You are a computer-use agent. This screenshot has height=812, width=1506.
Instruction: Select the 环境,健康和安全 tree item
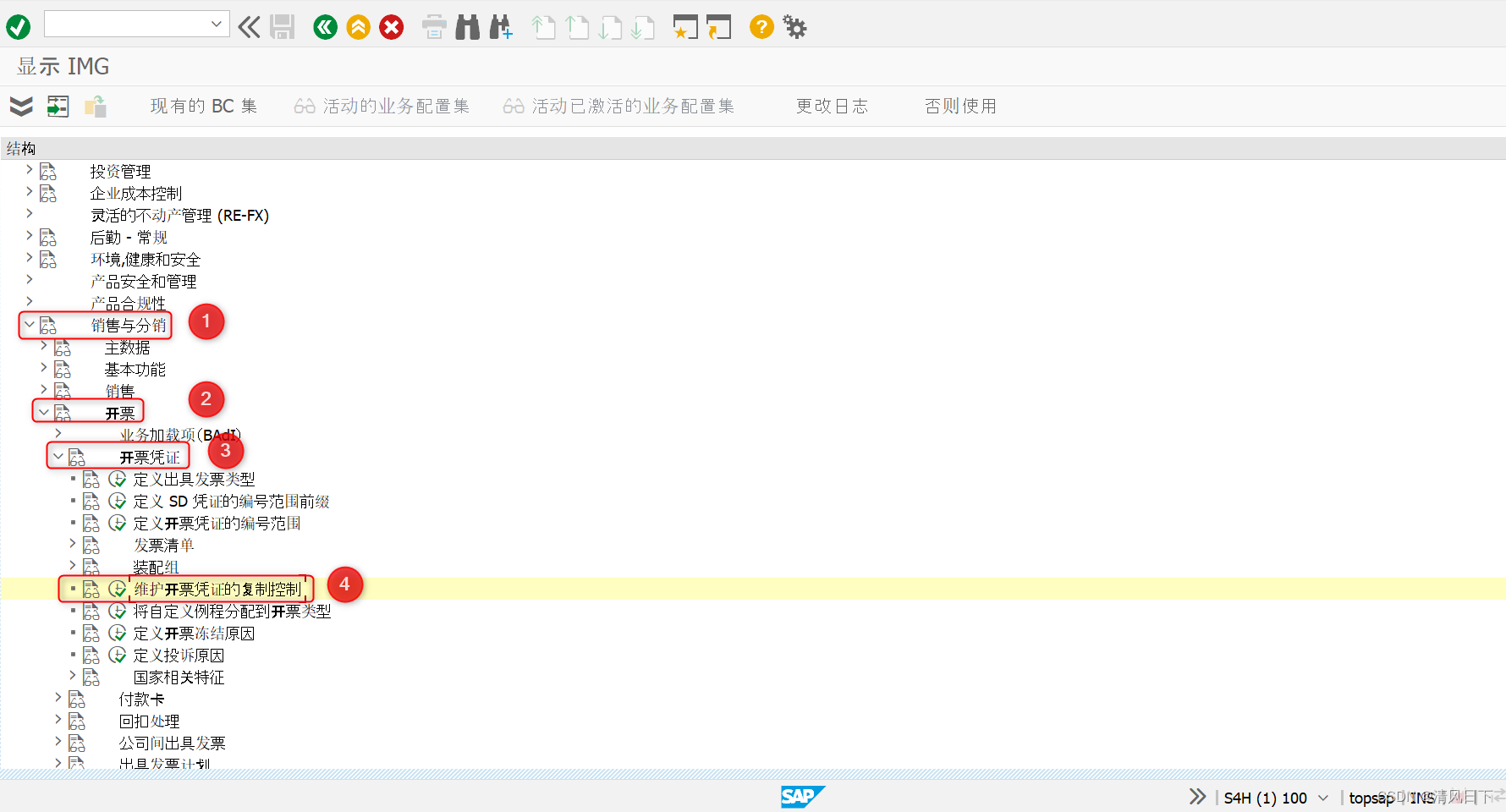coord(146,260)
